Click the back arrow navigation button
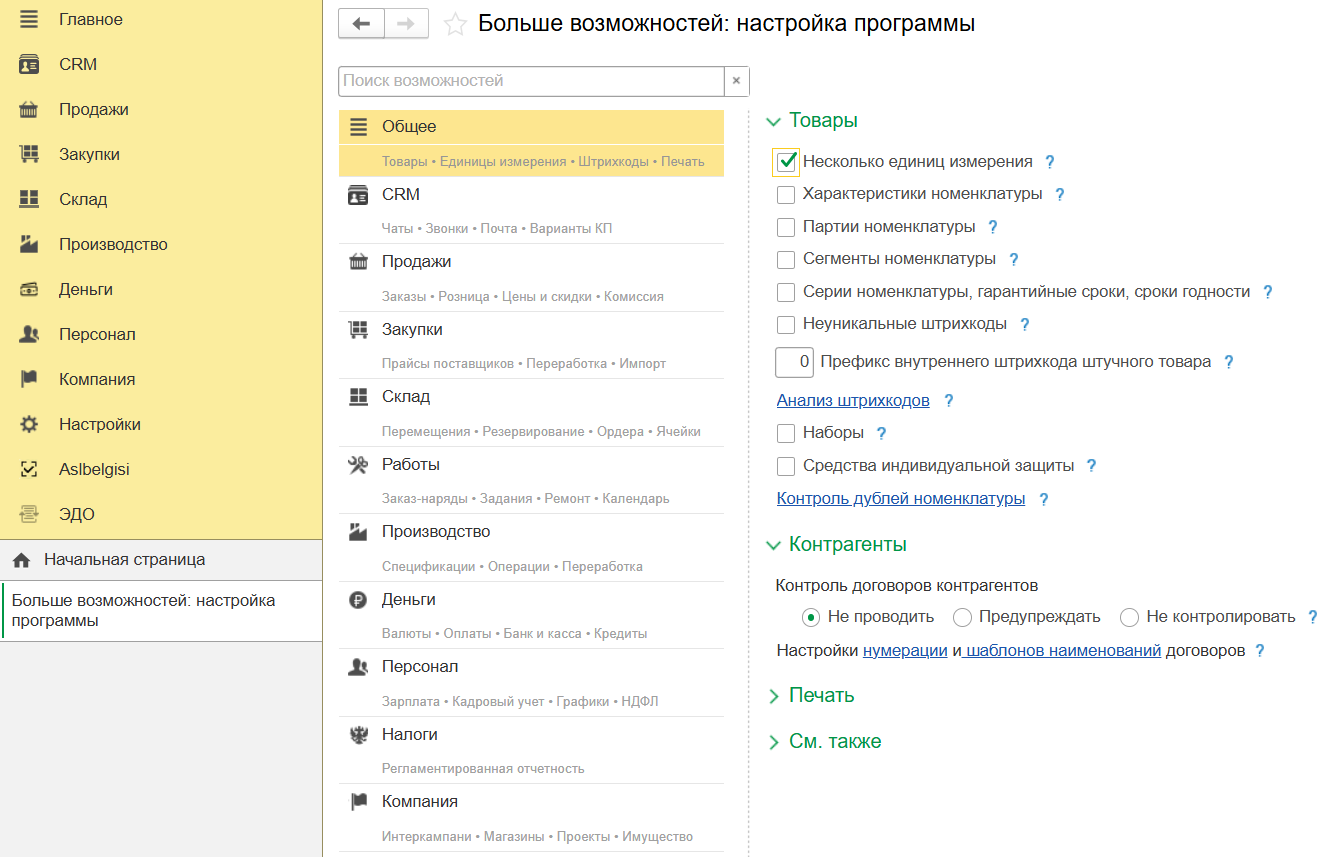 pyautogui.click(x=361, y=24)
